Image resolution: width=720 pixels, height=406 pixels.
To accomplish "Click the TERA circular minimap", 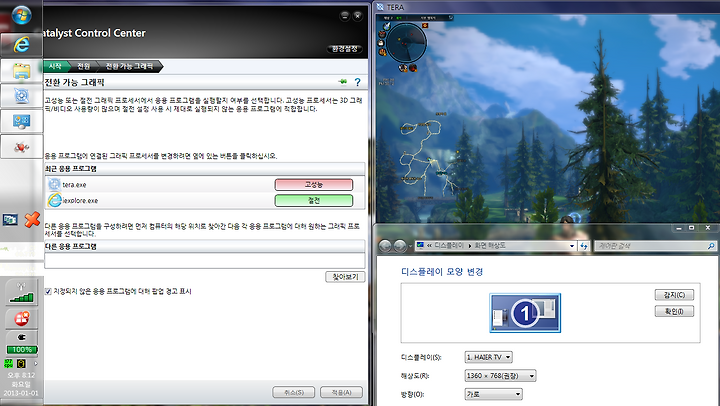I will pyautogui.click(x=406, y=43).
